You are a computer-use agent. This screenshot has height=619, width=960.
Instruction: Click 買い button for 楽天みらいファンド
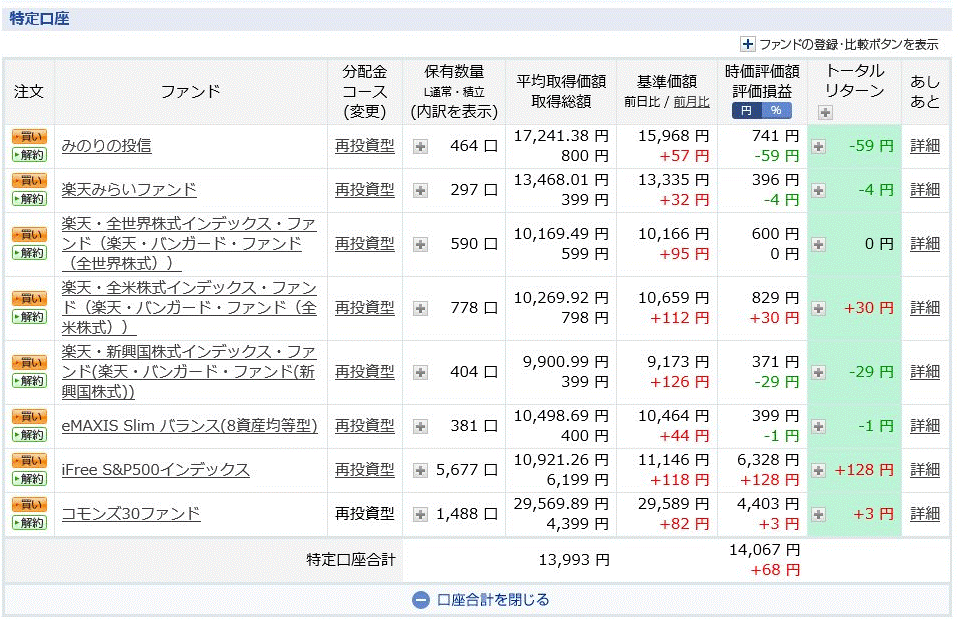pyautogui.click(x=29, y=181)
